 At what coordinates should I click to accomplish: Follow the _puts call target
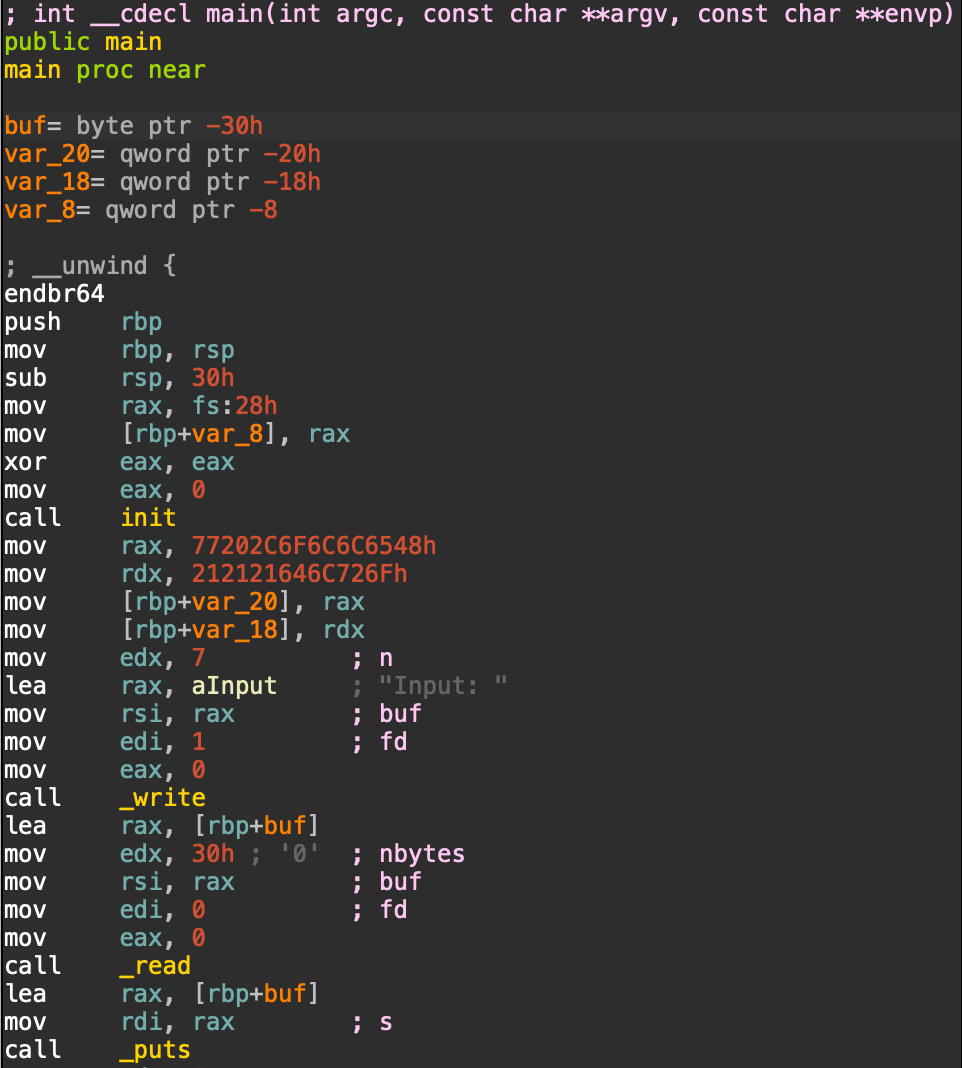[155, 1050]
